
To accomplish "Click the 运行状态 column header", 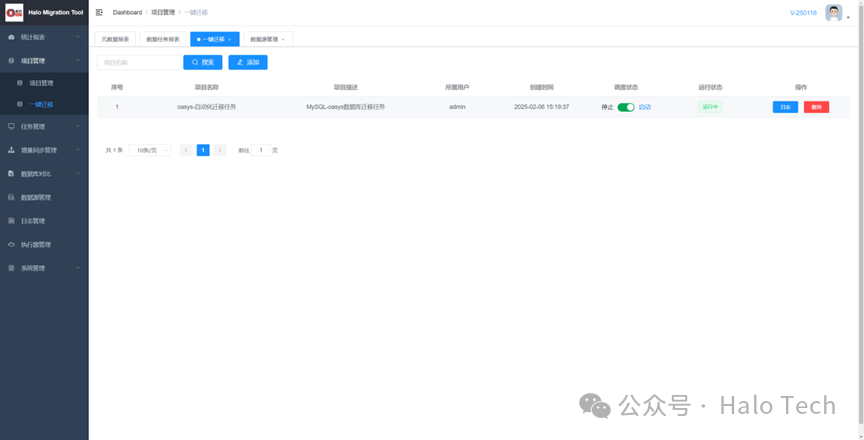I will coord(710,88).
